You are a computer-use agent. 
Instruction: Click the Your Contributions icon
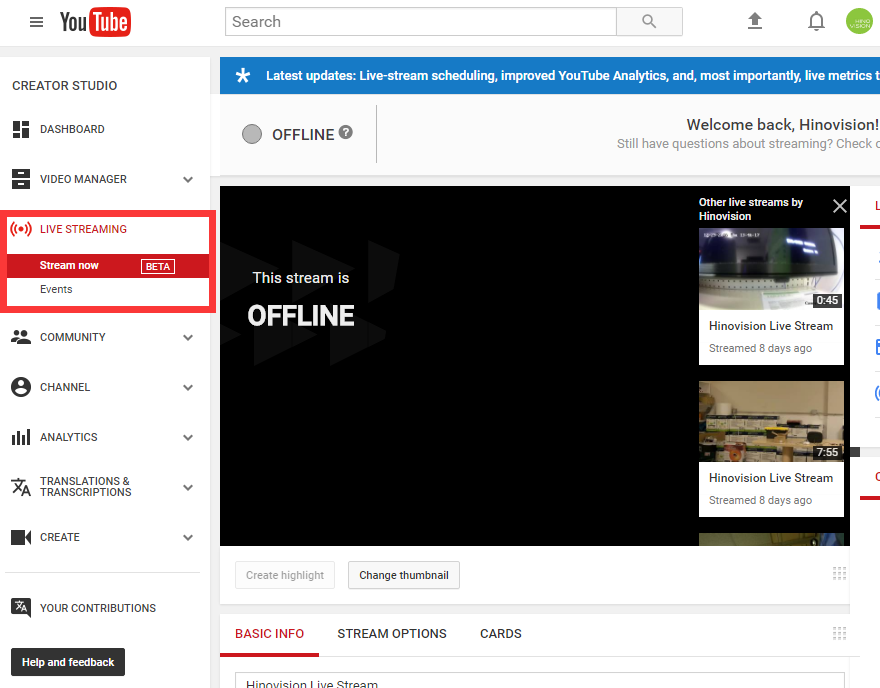(21, 608)
